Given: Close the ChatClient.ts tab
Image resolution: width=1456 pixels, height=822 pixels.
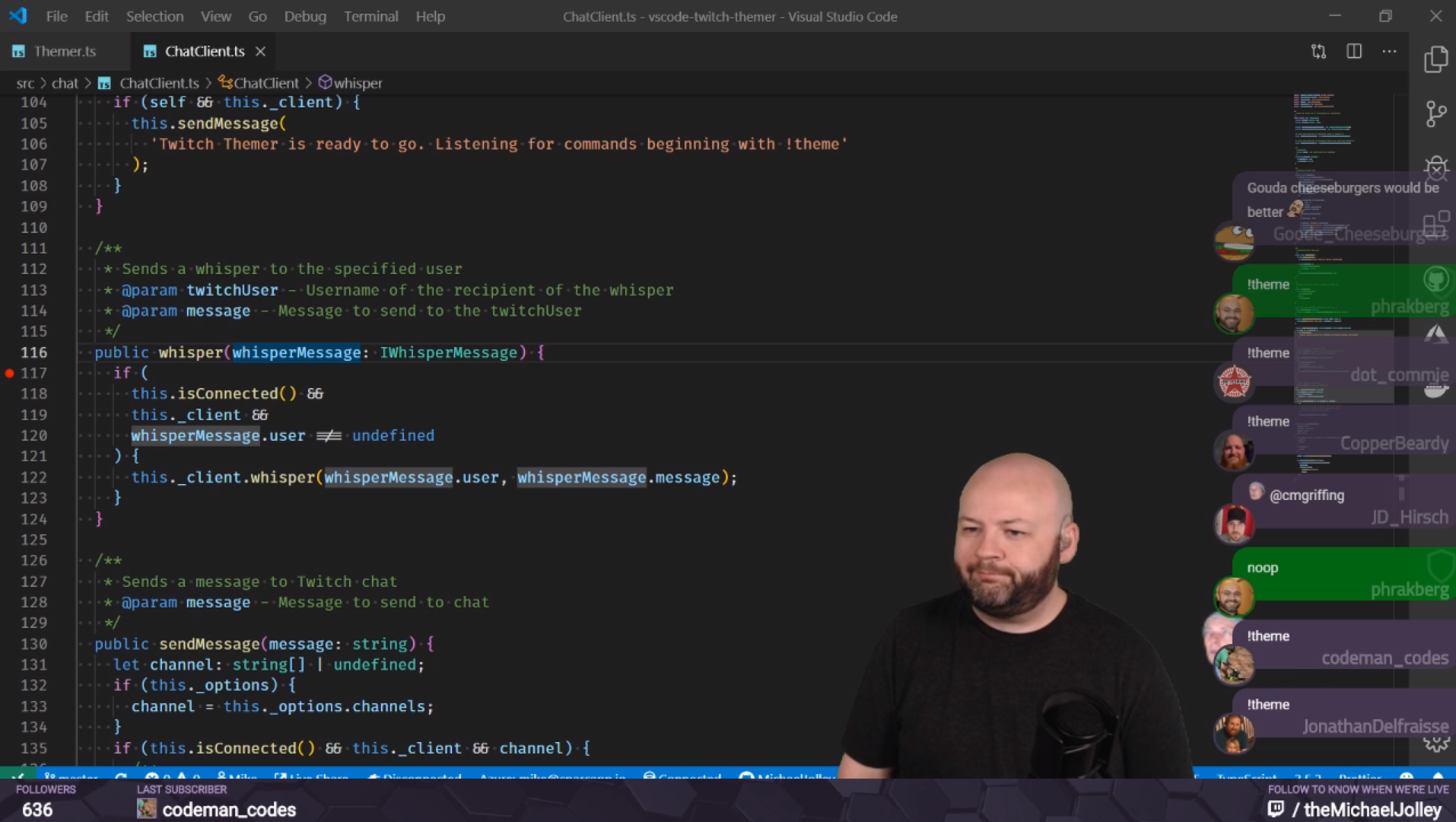Looking at the screenshot, I should (260, 51).
